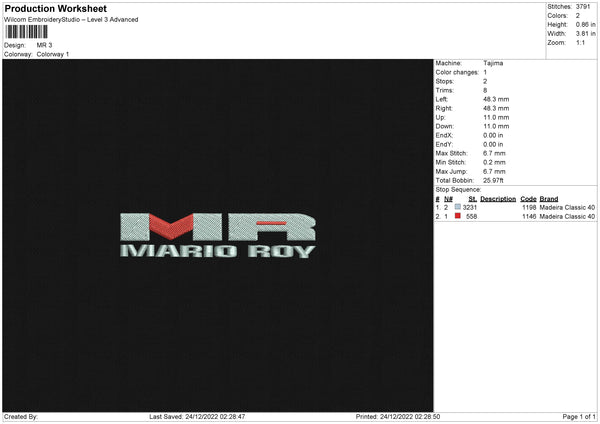
Task: Click the Up value 11.0 mm
Action: coord(496,117)
